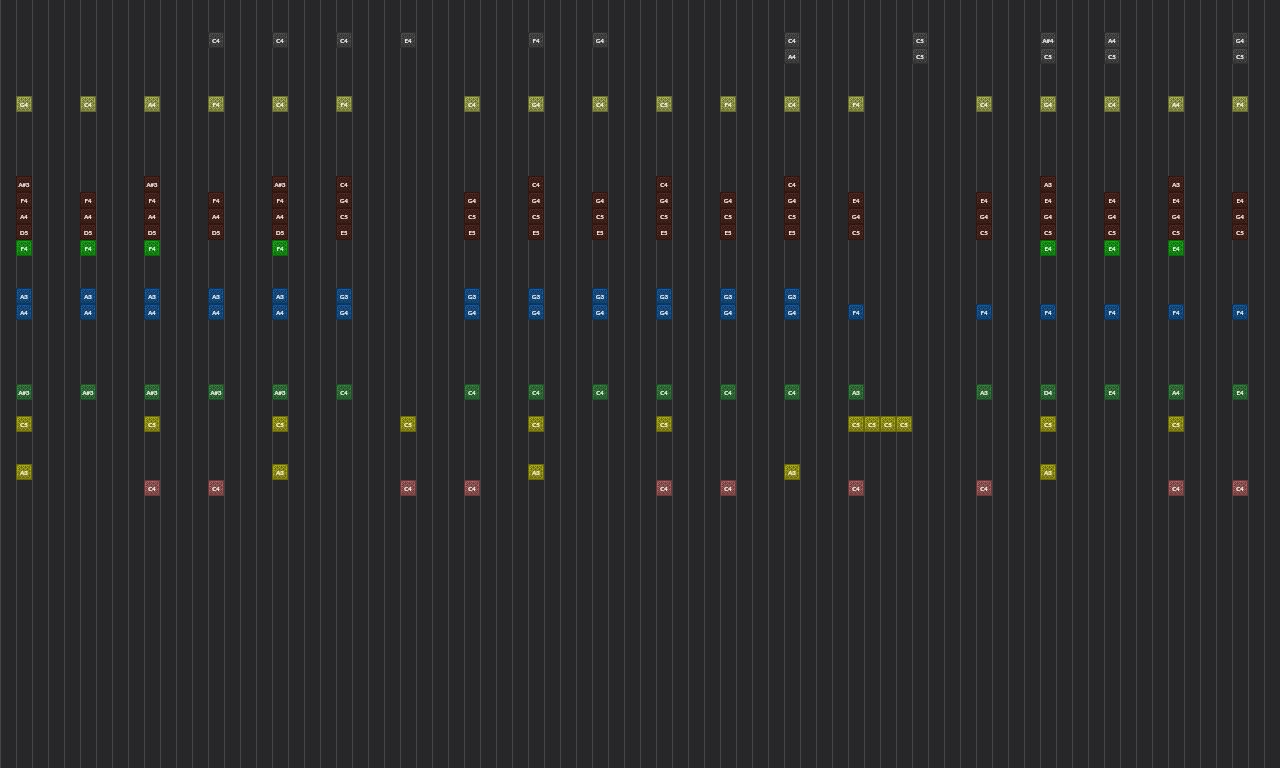Click the last of the four consecutive yellow C5 notes
The height and width of the screenshot is (768, 1280).
click(x=903, y=424)
